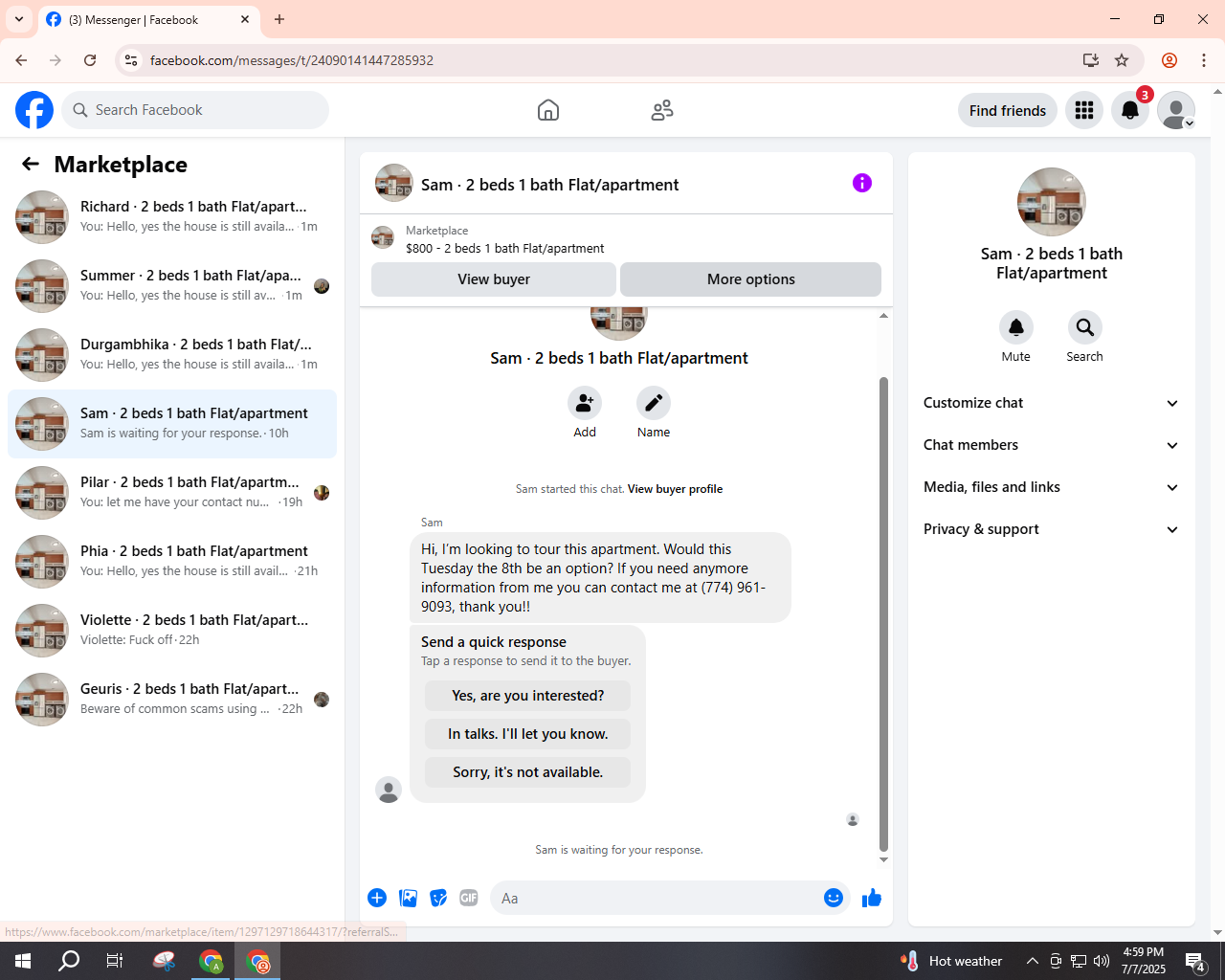Open $800 - 2 beds 1 bath listing link
This screenshot has width=1225, height=980.
pos(504,248)
